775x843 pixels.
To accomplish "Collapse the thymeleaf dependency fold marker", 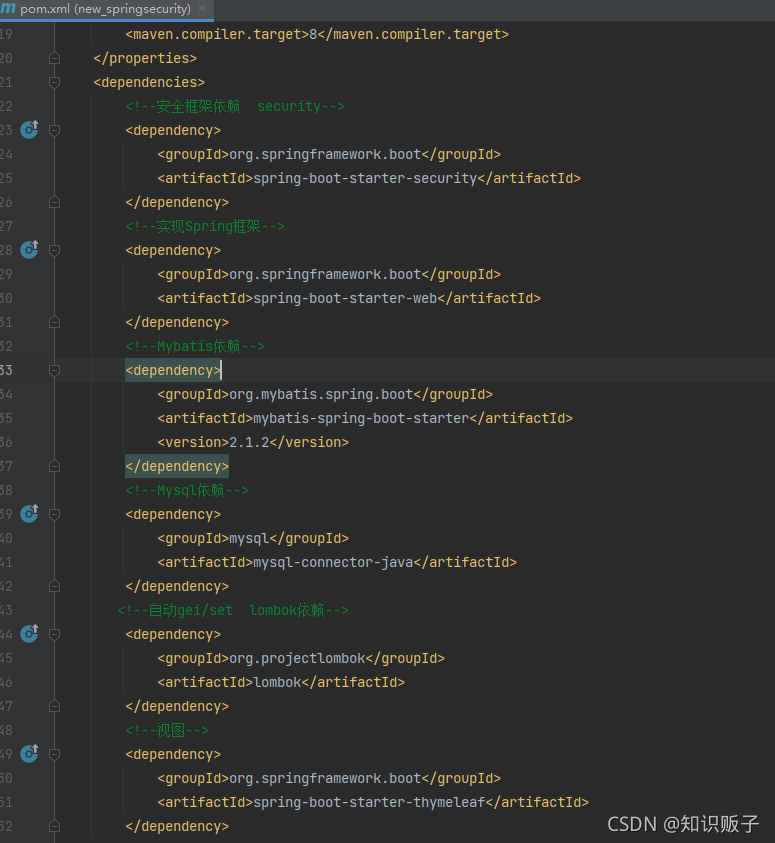I will point(54,754).
